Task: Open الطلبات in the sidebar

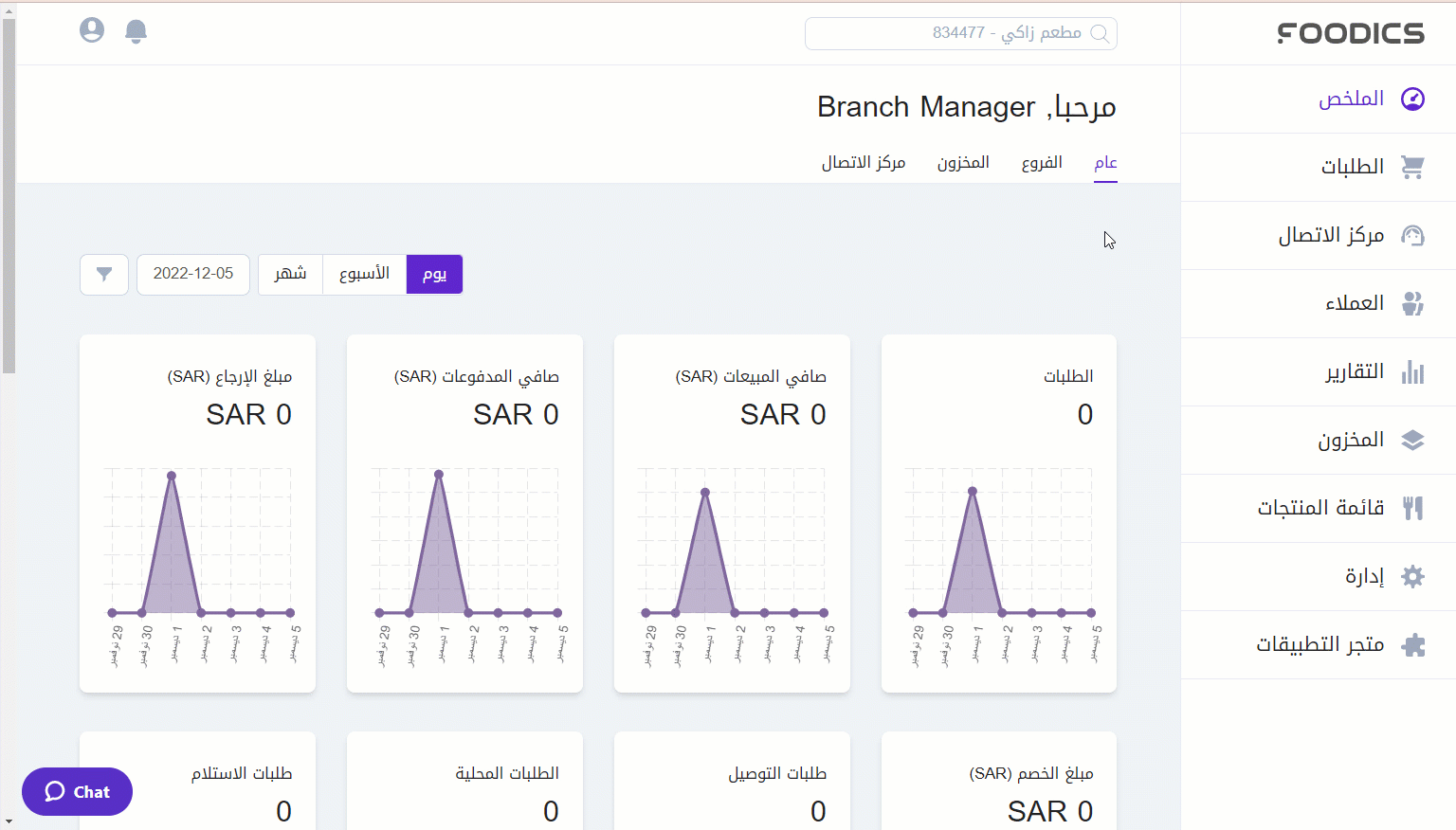Action: (x=1319, y=167)
